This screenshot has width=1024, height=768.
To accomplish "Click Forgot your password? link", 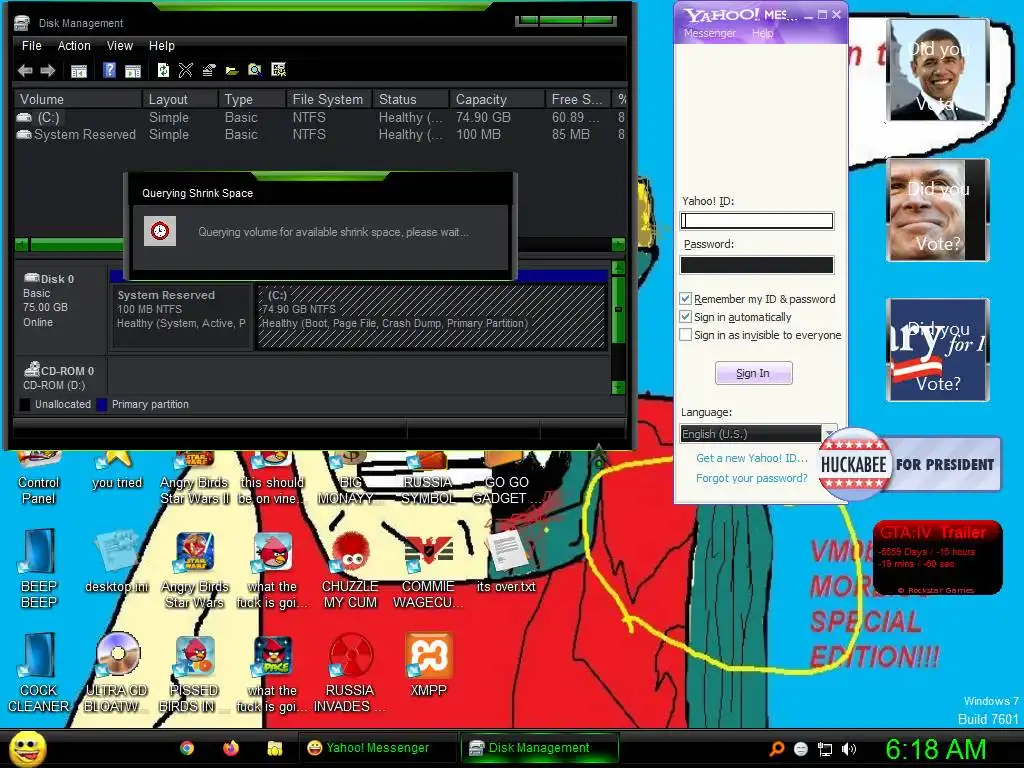I will click(x=752, y=478).
